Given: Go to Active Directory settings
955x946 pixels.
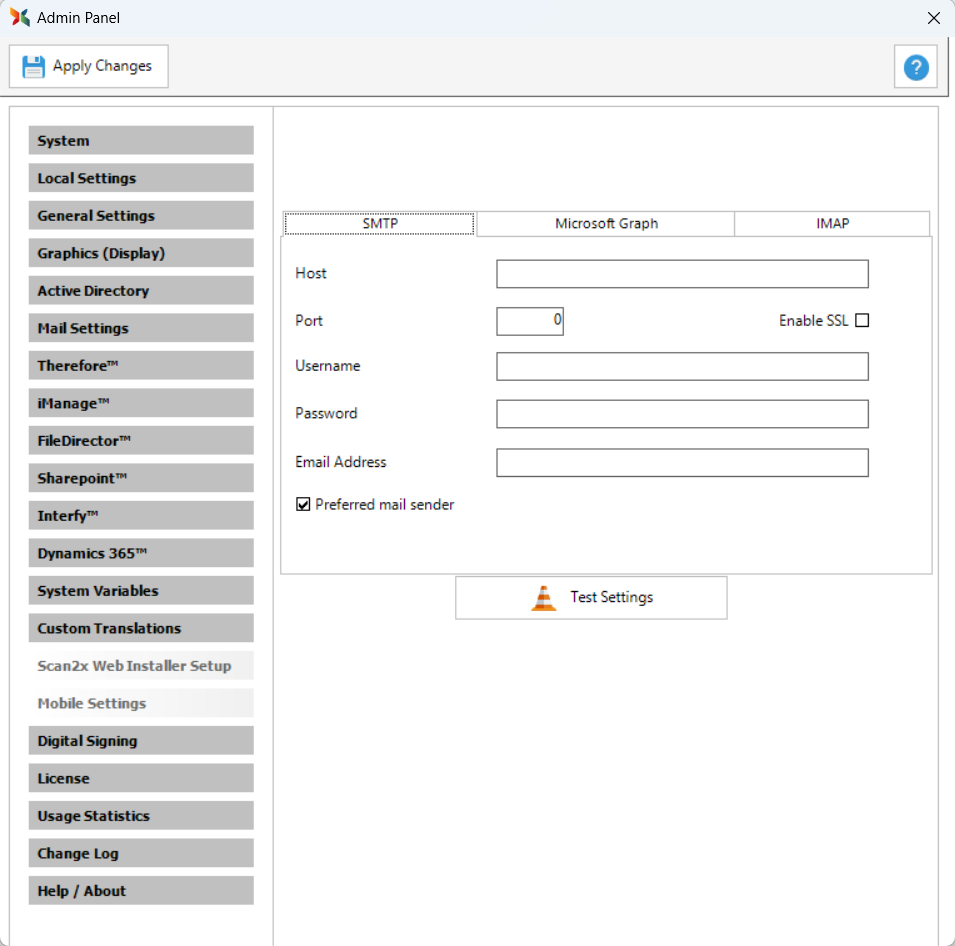Looking at the screenshot, I should click(x=141, y=291).
